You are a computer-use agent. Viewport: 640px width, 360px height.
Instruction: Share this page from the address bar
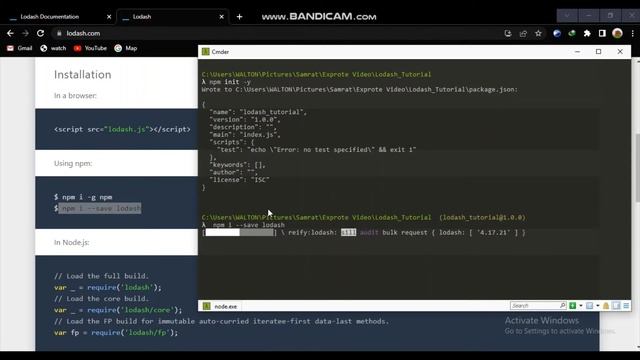click(x=523, y=33)
